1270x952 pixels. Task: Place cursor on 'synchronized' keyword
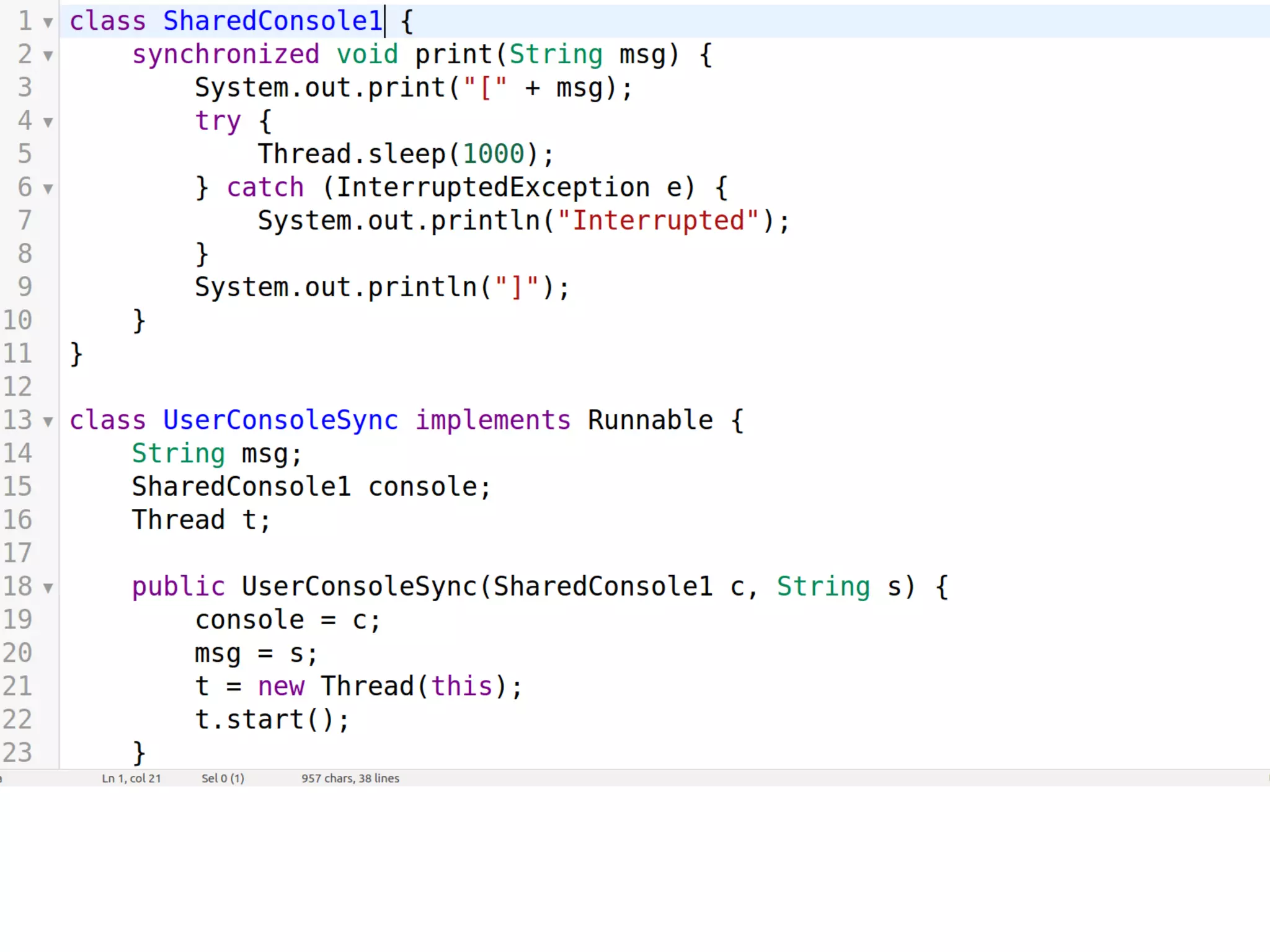point(226,55)
